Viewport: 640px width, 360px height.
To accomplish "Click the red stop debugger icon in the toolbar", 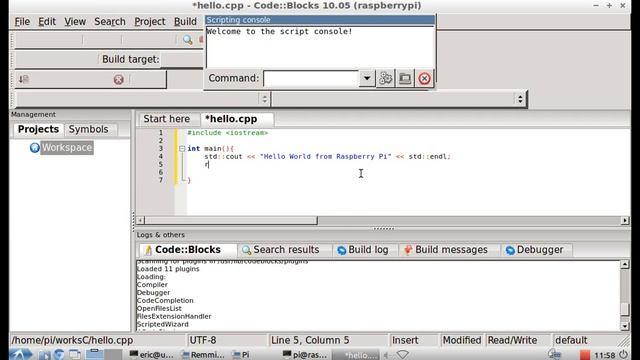I will pos(119,80).
